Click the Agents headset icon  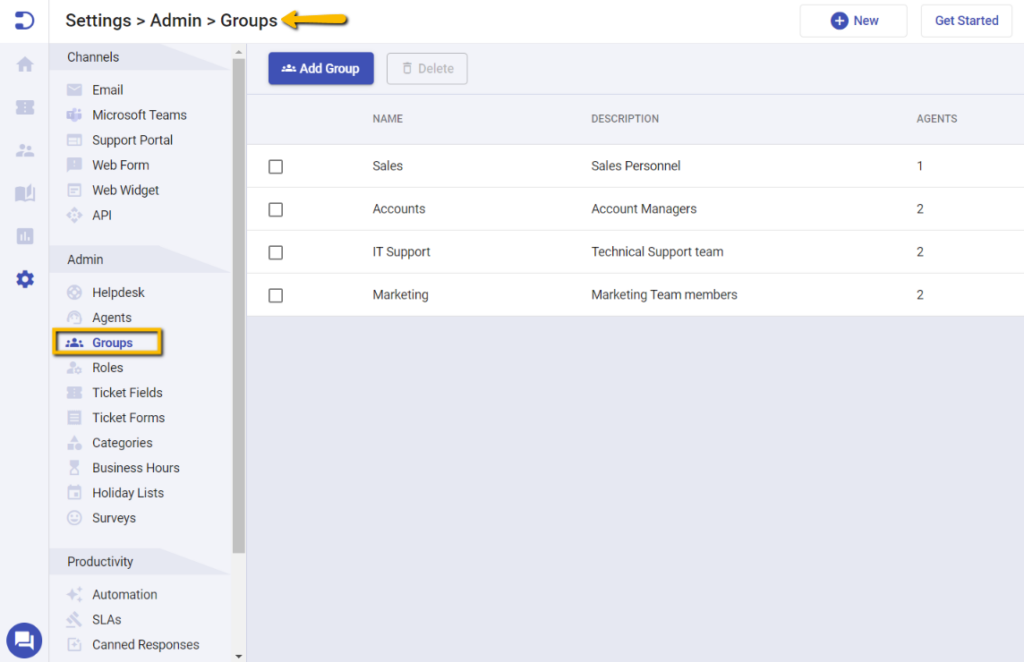[x=74, y=317]
